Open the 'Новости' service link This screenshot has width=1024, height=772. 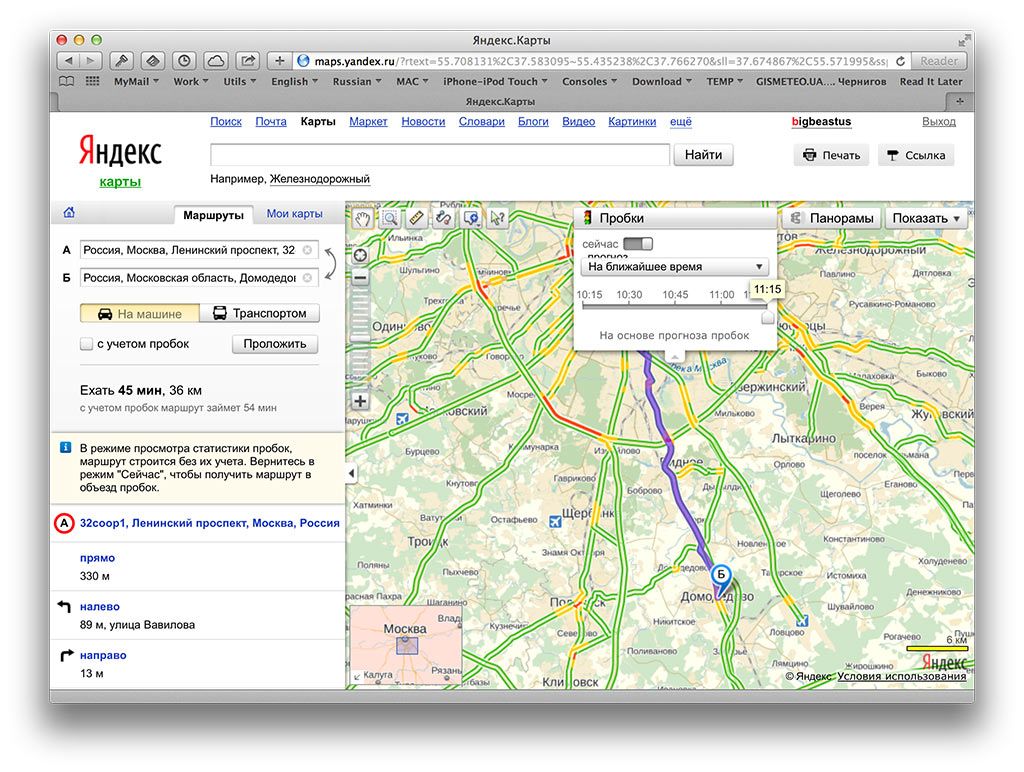pyautogui.click(x=423, y=122)
